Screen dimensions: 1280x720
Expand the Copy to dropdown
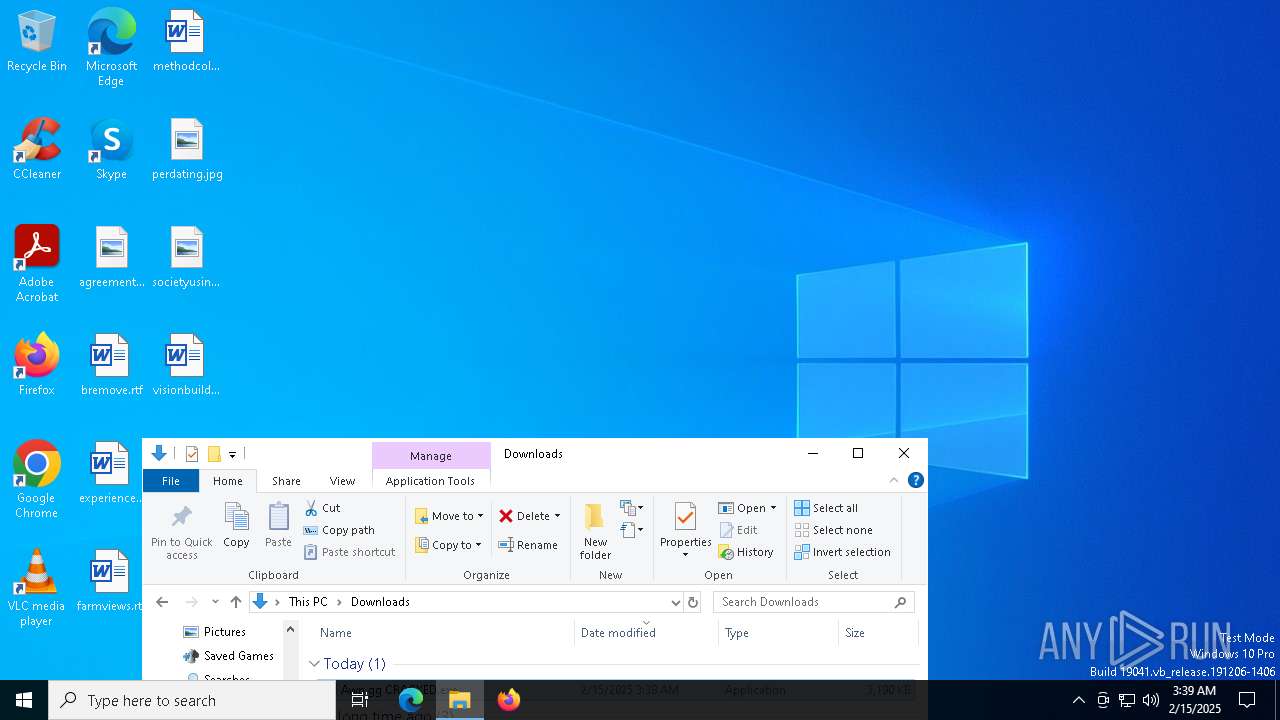point(478,545)
